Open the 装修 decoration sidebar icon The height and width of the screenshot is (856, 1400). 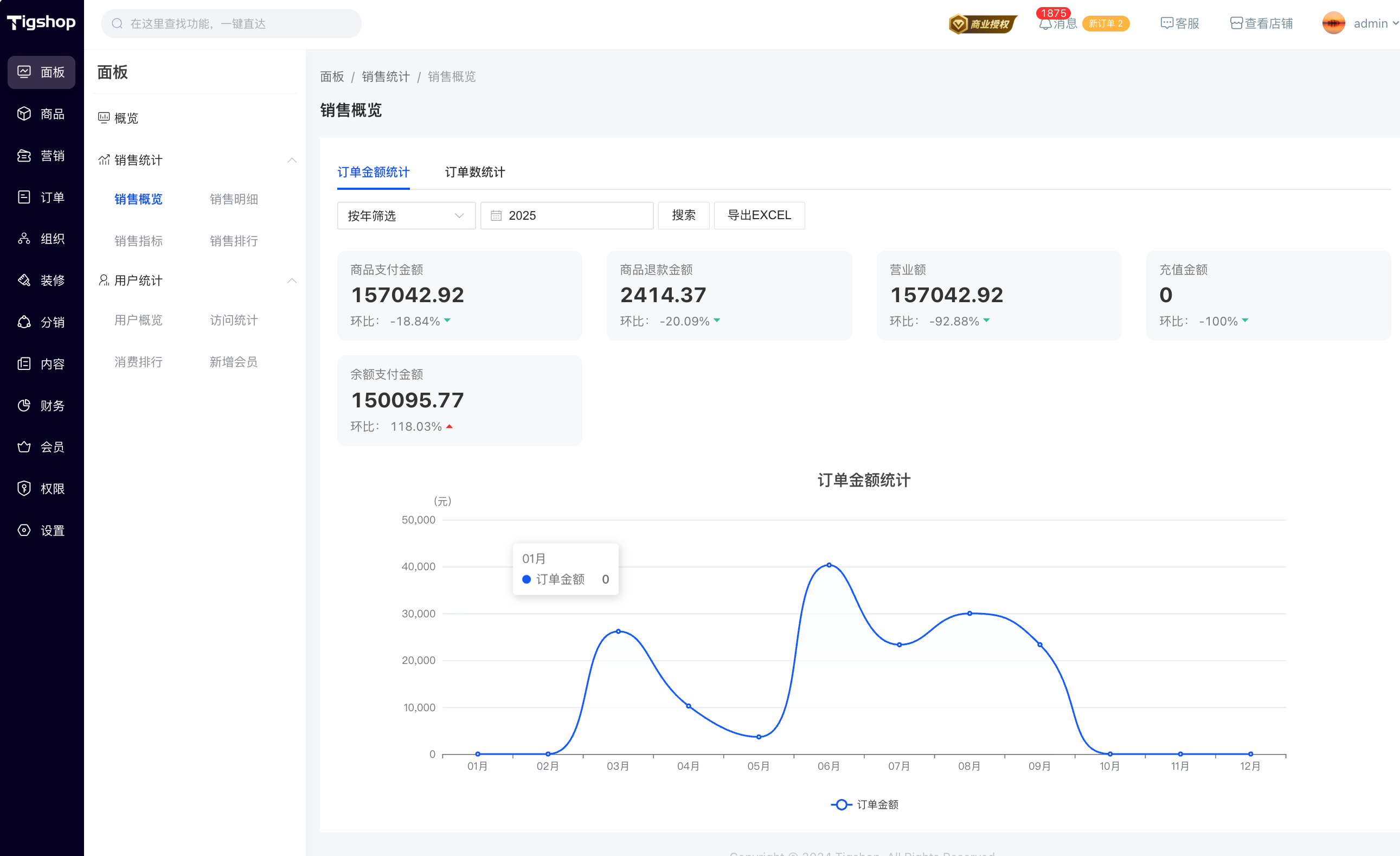click(24, 280)
